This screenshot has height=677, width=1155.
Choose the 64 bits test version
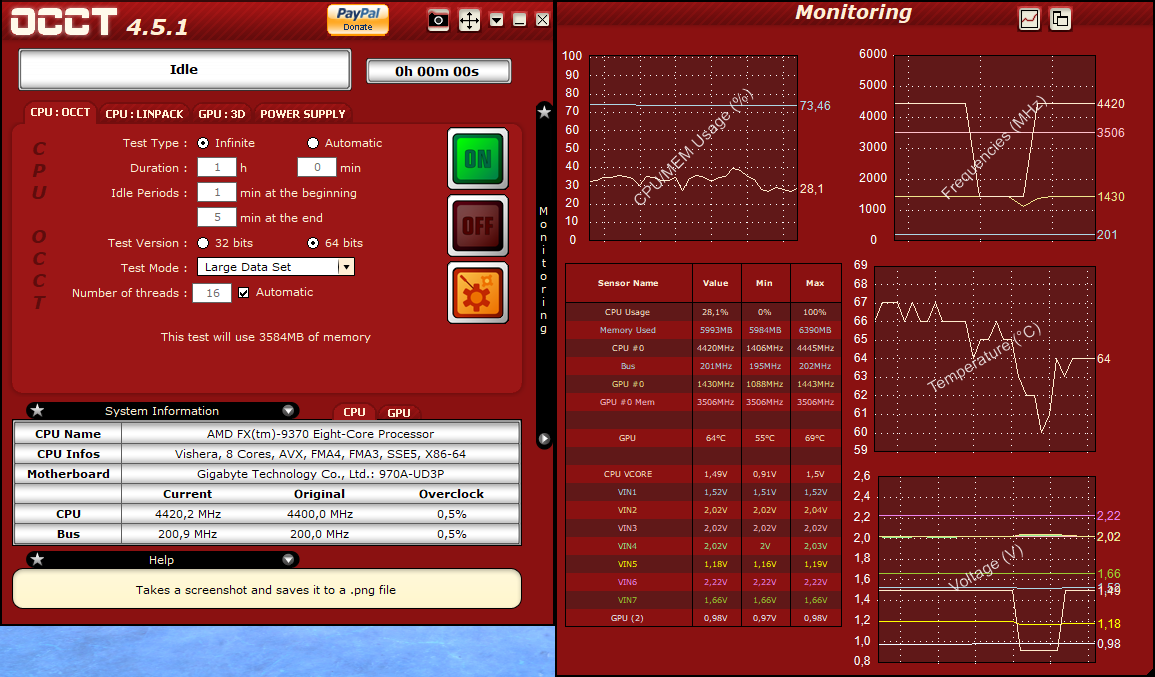[313, 243]
